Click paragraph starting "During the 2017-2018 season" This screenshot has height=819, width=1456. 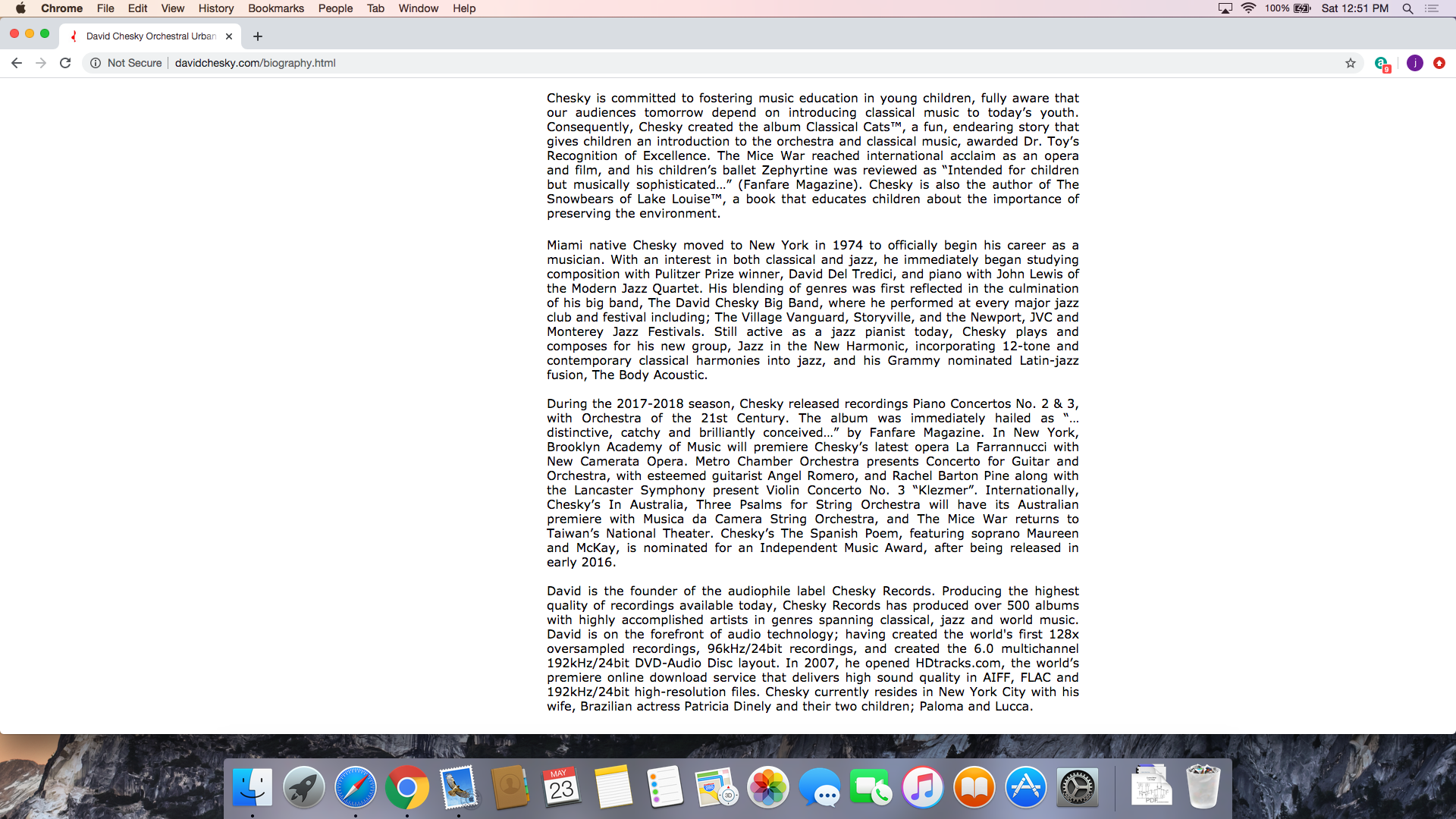(x=812, y=483)
